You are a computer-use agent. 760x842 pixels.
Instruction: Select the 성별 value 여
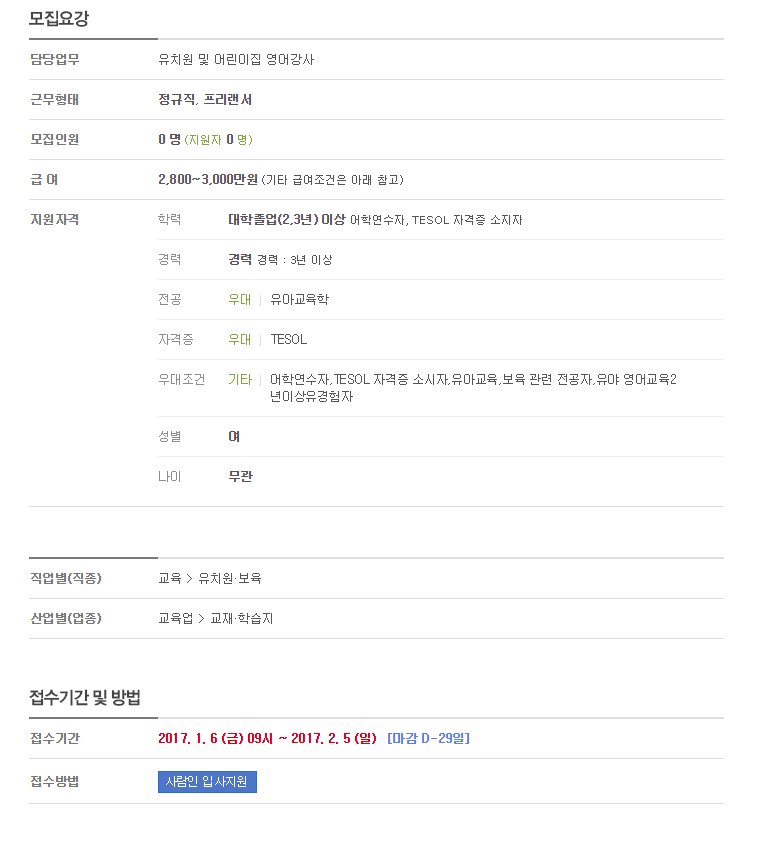[x=234, y=437]
